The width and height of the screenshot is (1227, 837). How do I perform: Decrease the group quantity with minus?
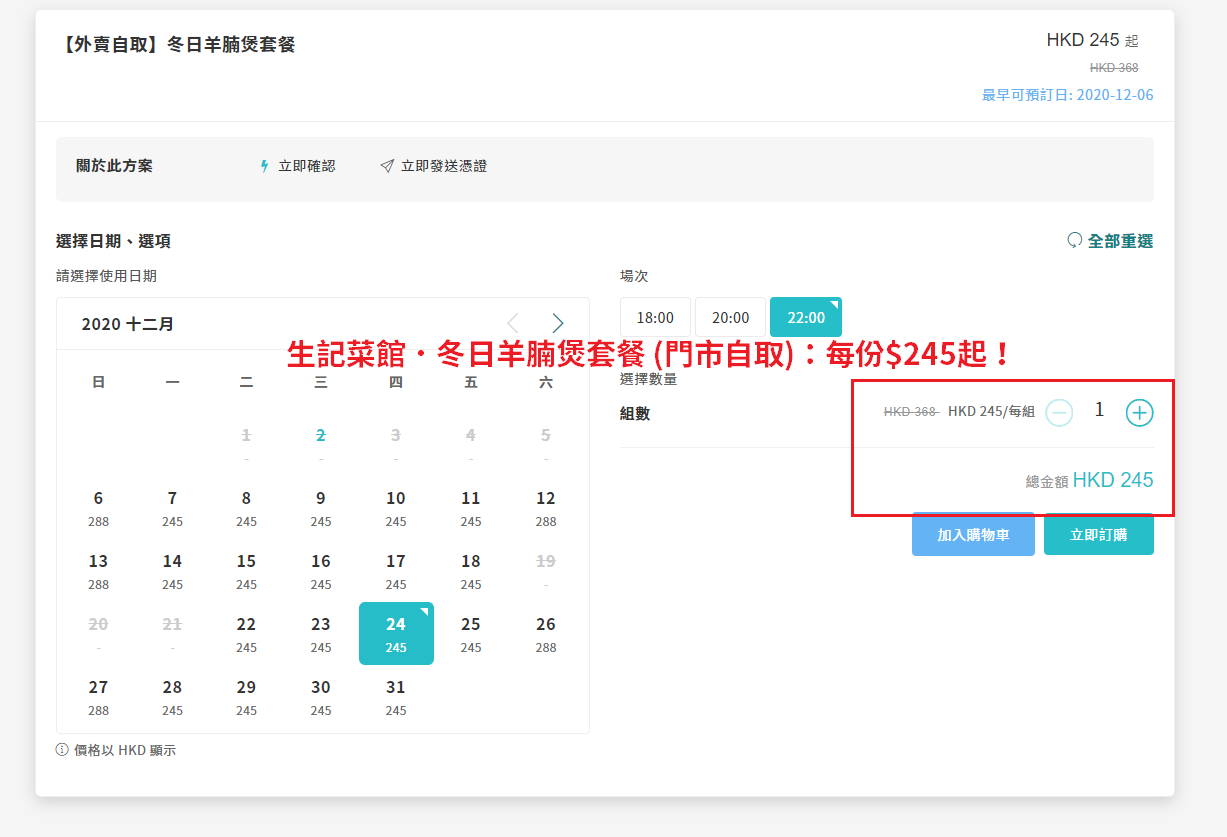1059,412
